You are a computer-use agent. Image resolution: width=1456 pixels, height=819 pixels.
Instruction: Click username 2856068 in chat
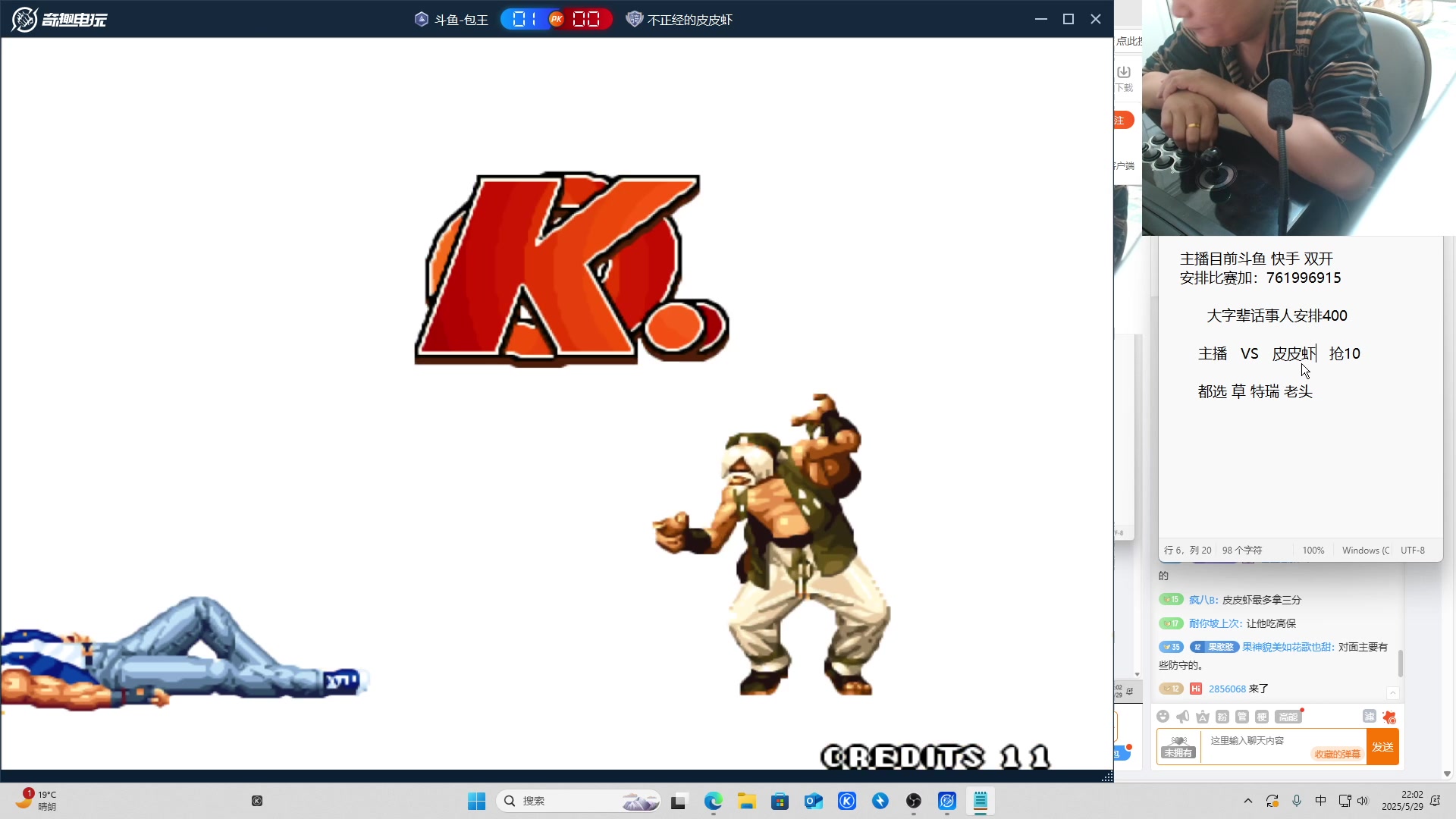1227,689
